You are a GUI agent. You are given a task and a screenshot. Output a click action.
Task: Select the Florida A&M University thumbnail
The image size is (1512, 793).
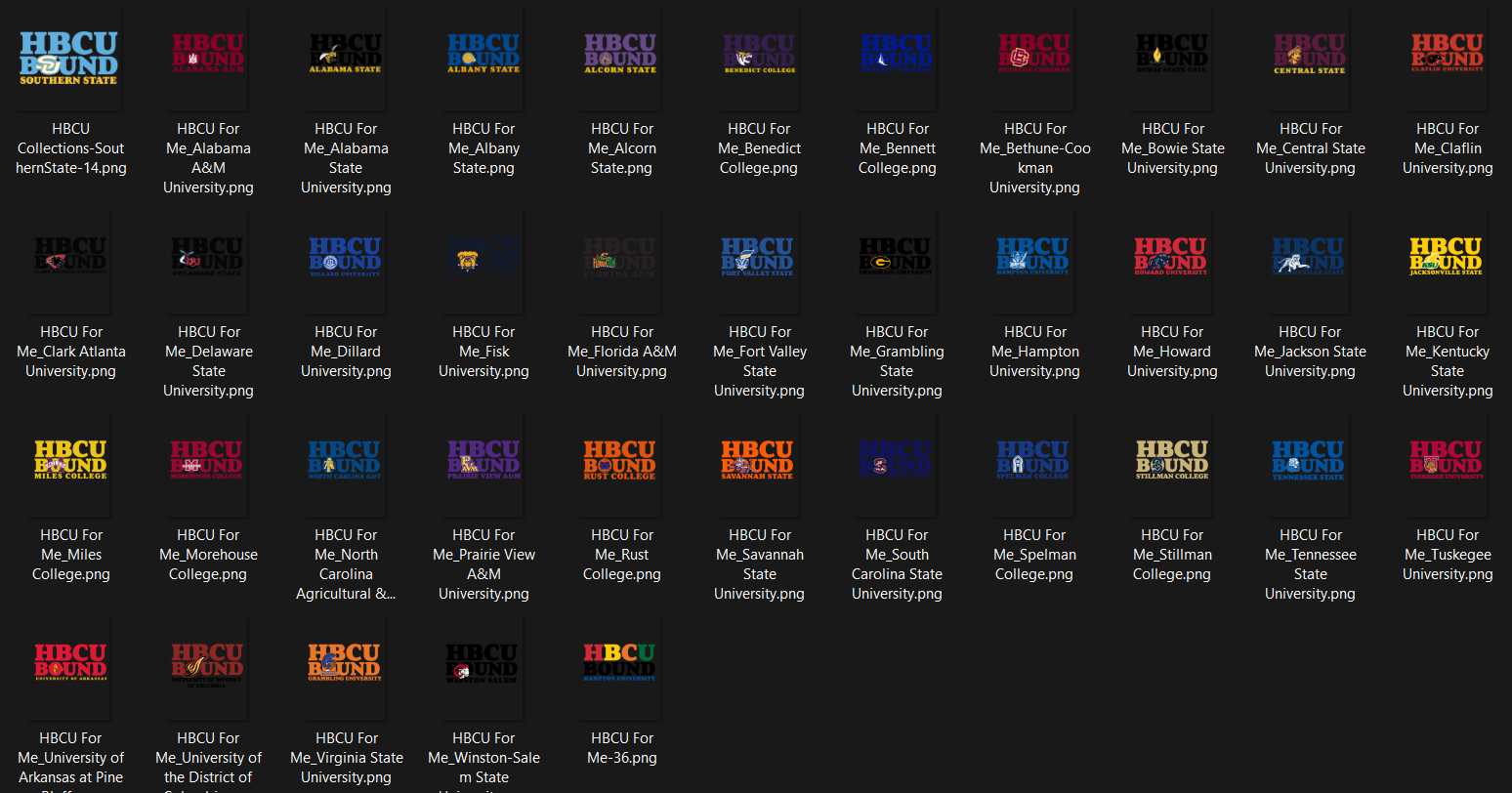click(621, 262)
